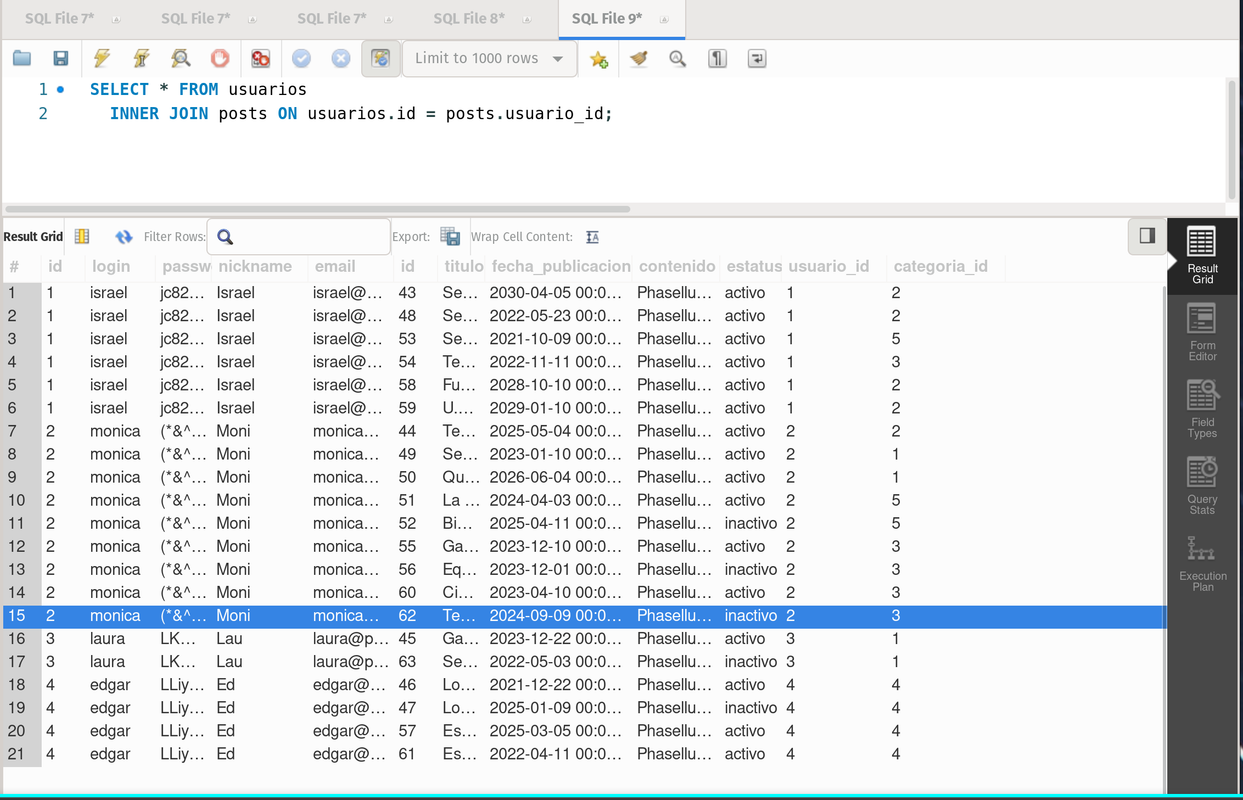Open the Form Editor side panel
The image size is (1243, 800).
point(1202,333)
